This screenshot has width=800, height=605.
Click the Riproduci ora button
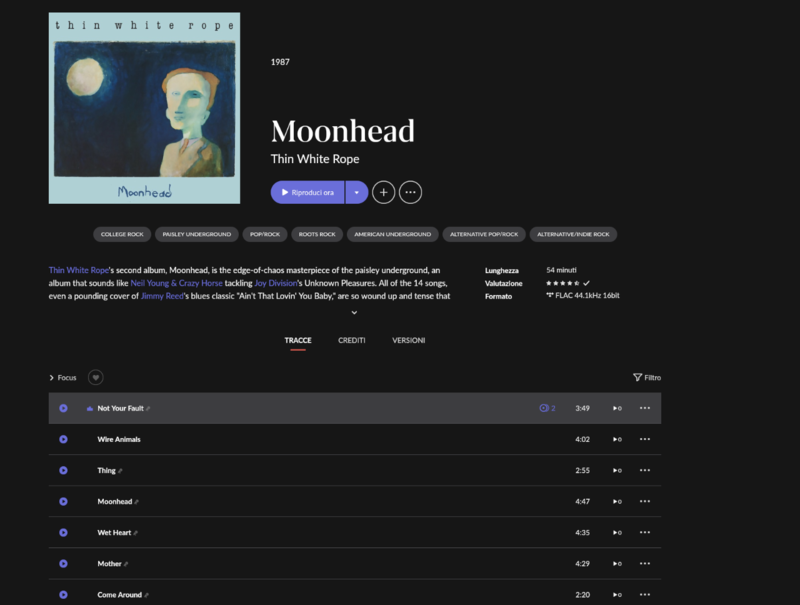(x=307, y=192)
